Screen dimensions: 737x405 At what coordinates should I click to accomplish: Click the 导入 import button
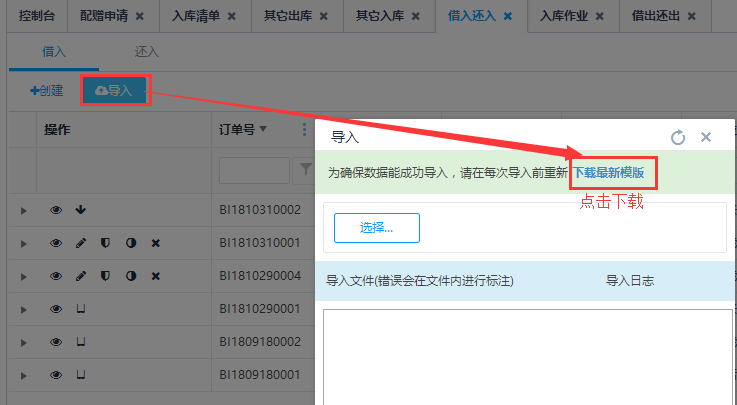click(113, 91)
